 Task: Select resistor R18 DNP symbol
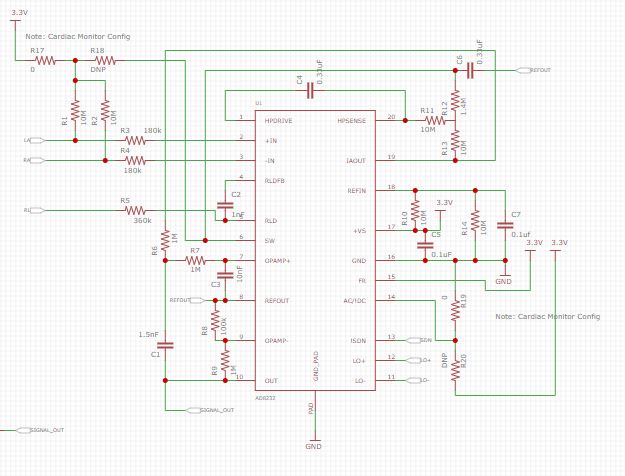(x=105, y=61)
